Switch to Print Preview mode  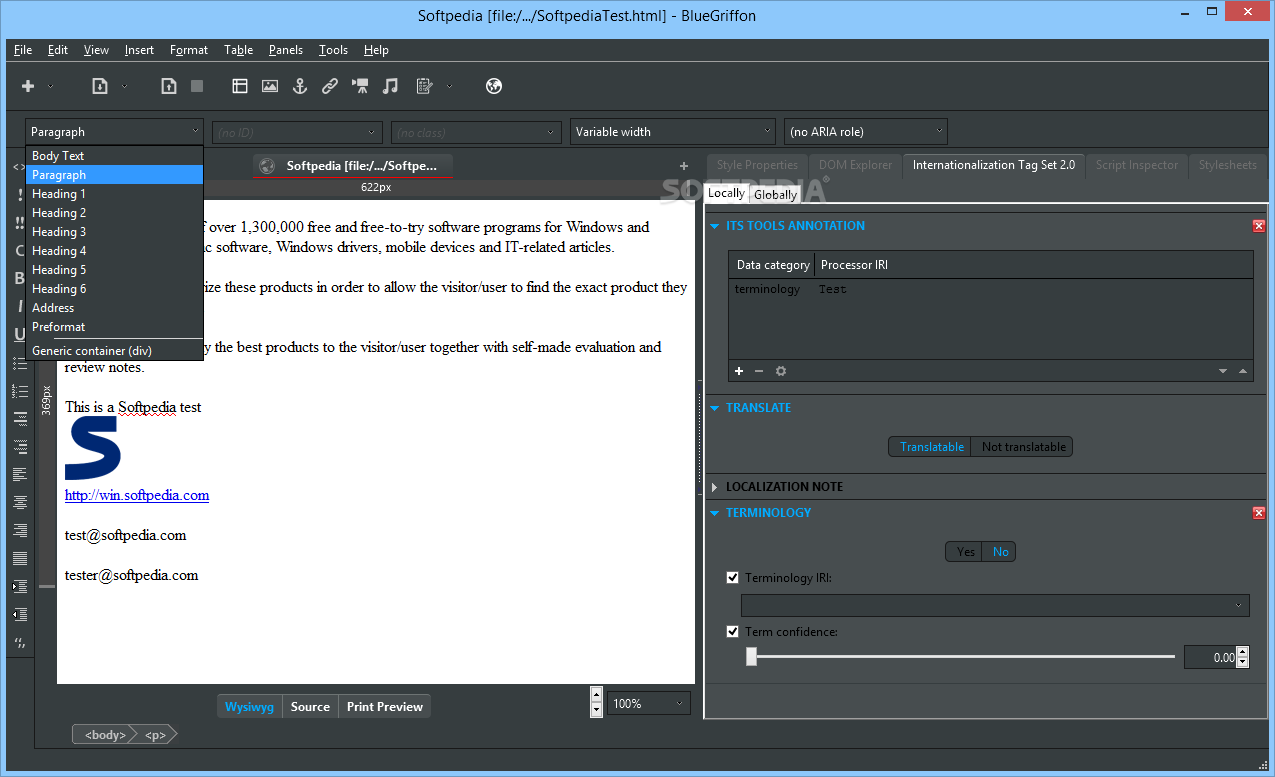(385, 707)
